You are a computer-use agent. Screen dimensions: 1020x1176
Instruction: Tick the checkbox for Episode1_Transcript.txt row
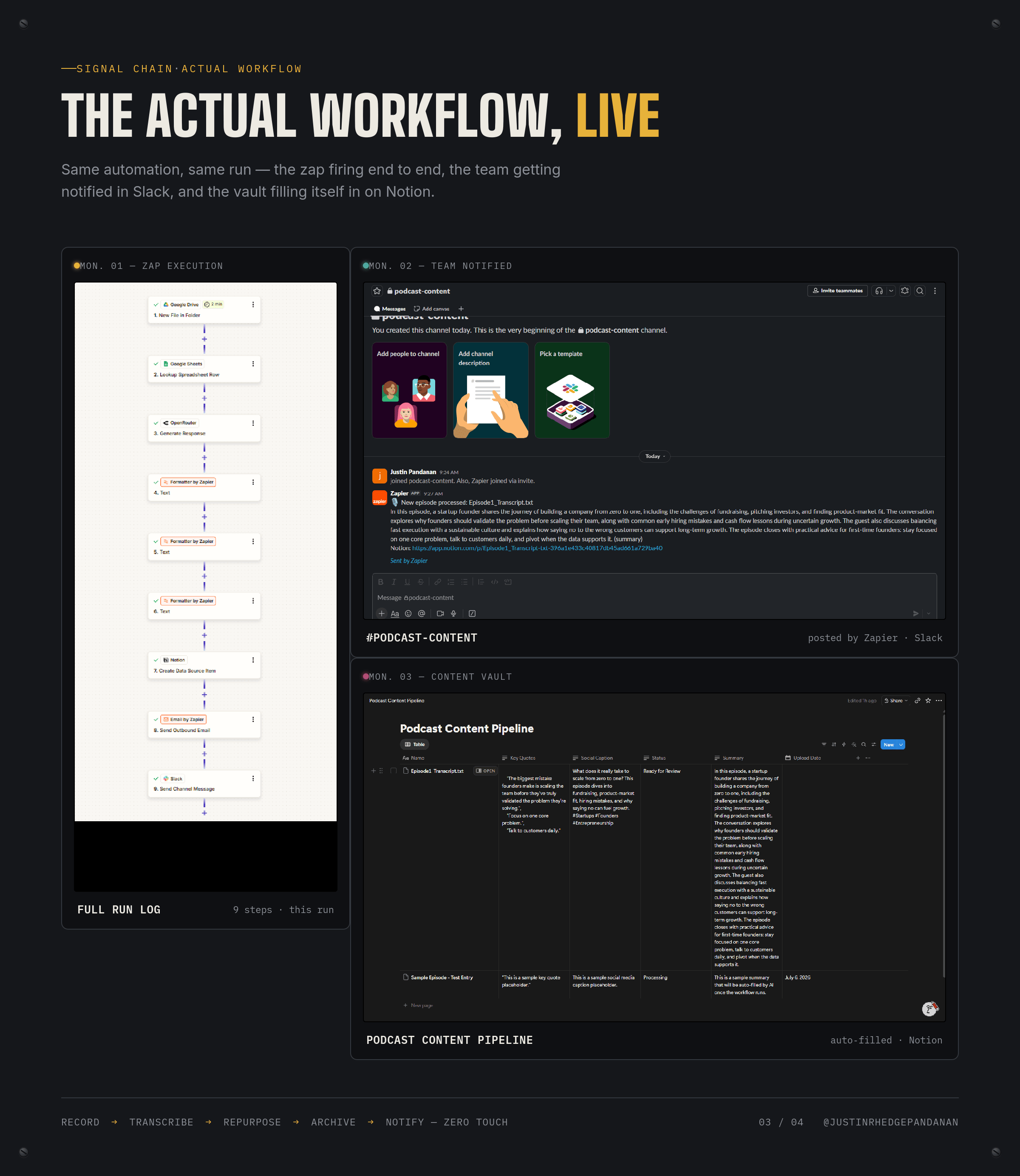[x=393, y=771]
